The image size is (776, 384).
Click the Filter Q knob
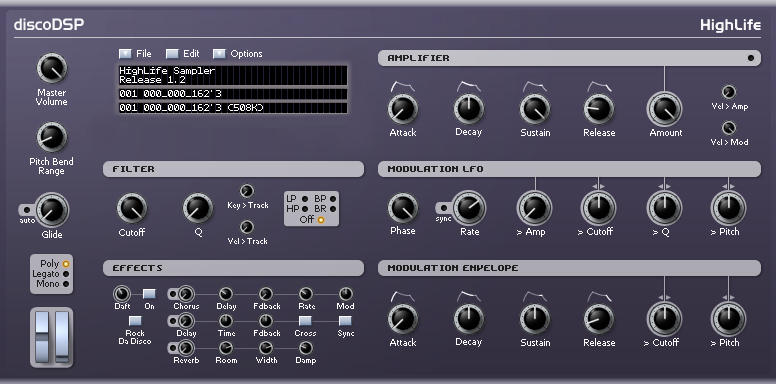[198, 208]
